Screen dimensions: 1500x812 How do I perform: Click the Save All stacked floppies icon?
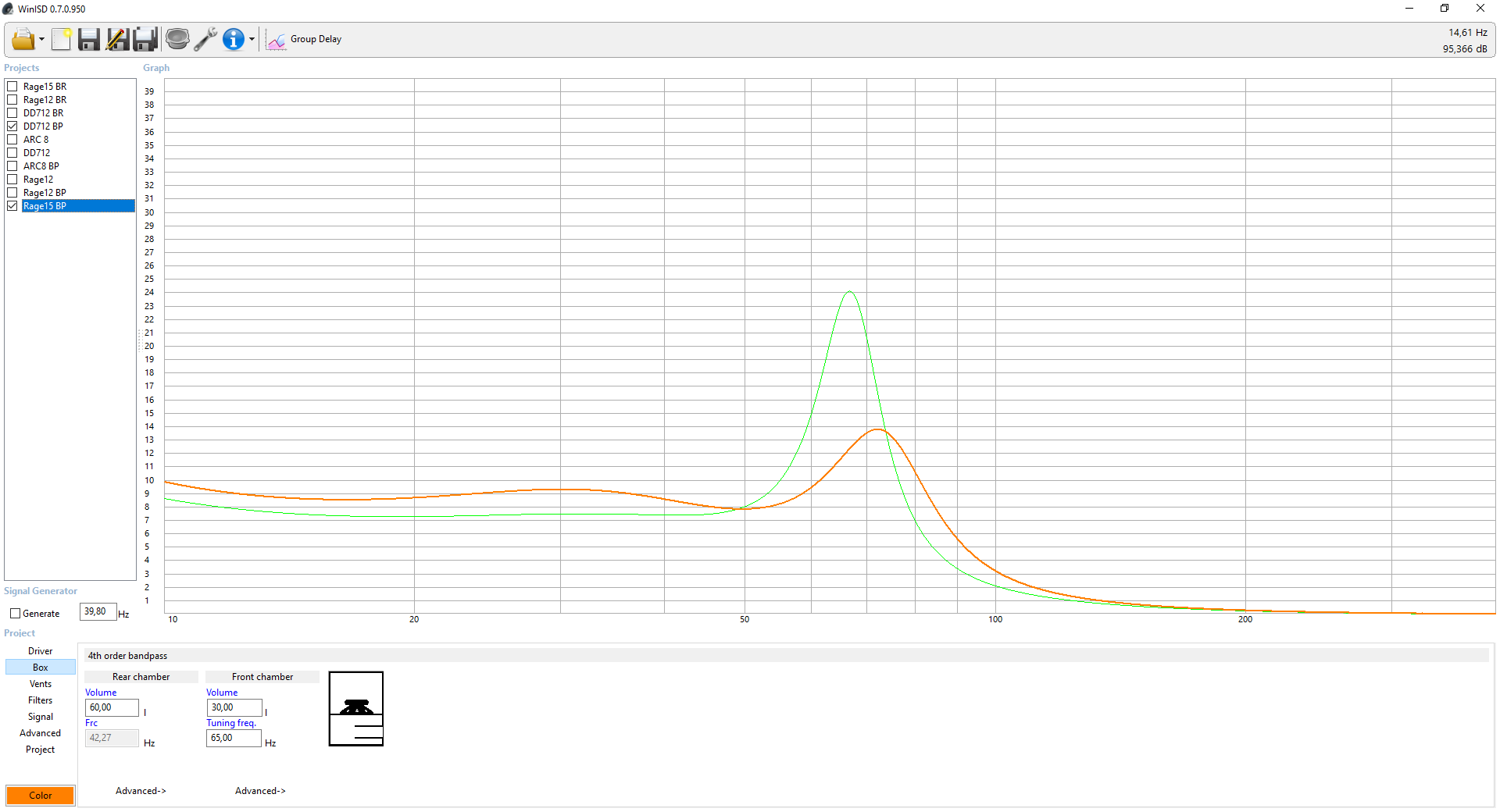(145, 39)
